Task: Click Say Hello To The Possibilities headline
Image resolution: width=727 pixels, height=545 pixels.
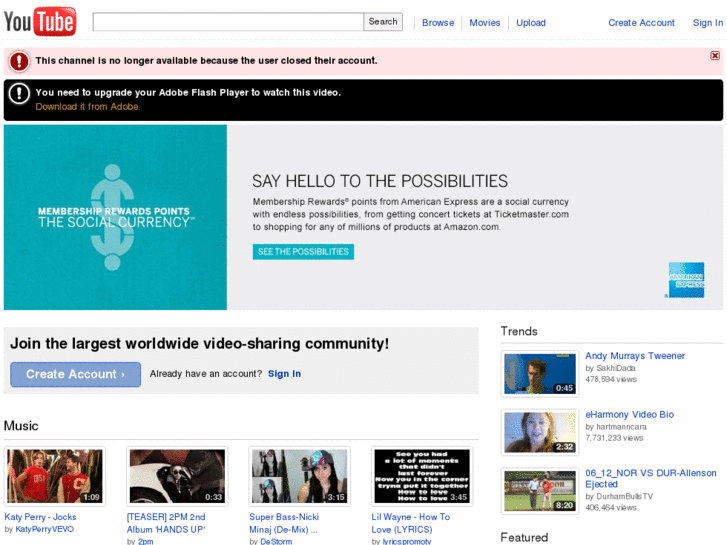Action: point(380,181)
